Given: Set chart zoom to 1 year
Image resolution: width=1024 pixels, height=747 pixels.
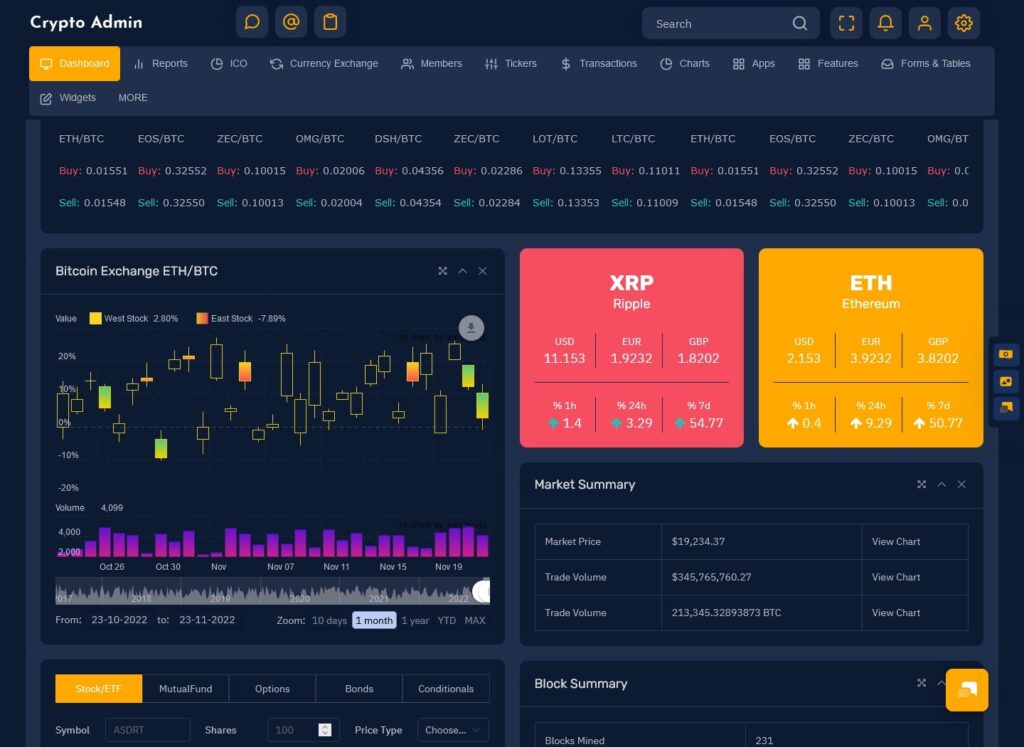Looking at the screenshot, I should [x=415, y=620].
